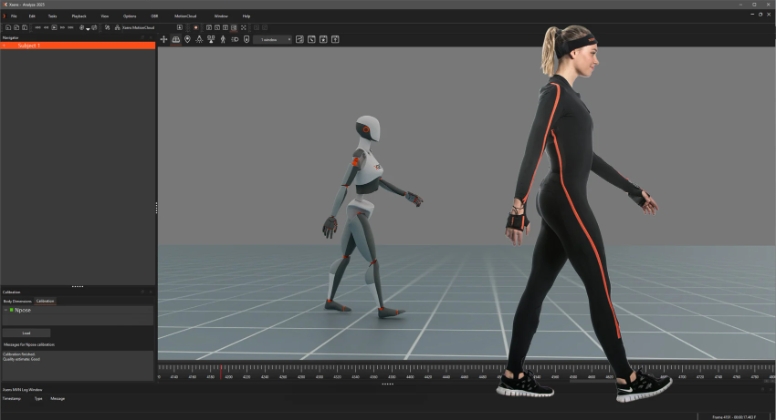The image size is (776, 420).
Task: Open the MotionCloud menu
Action: pyautogui.click(x=186, y=16)
